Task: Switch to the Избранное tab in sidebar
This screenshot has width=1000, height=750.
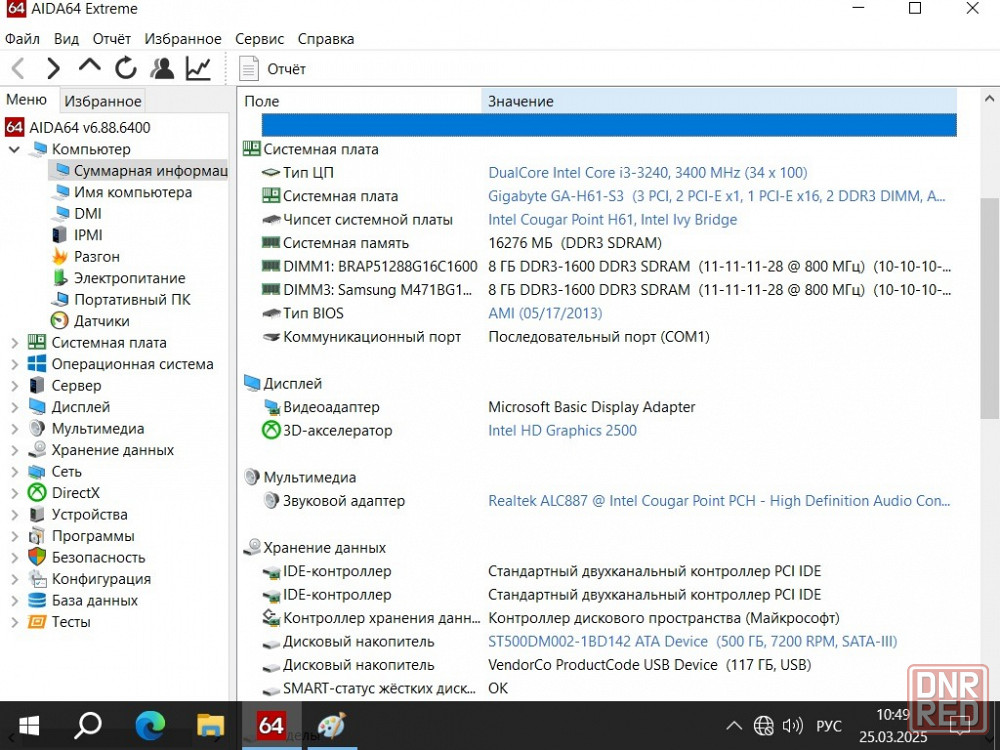Action: (x=103, y=101)
